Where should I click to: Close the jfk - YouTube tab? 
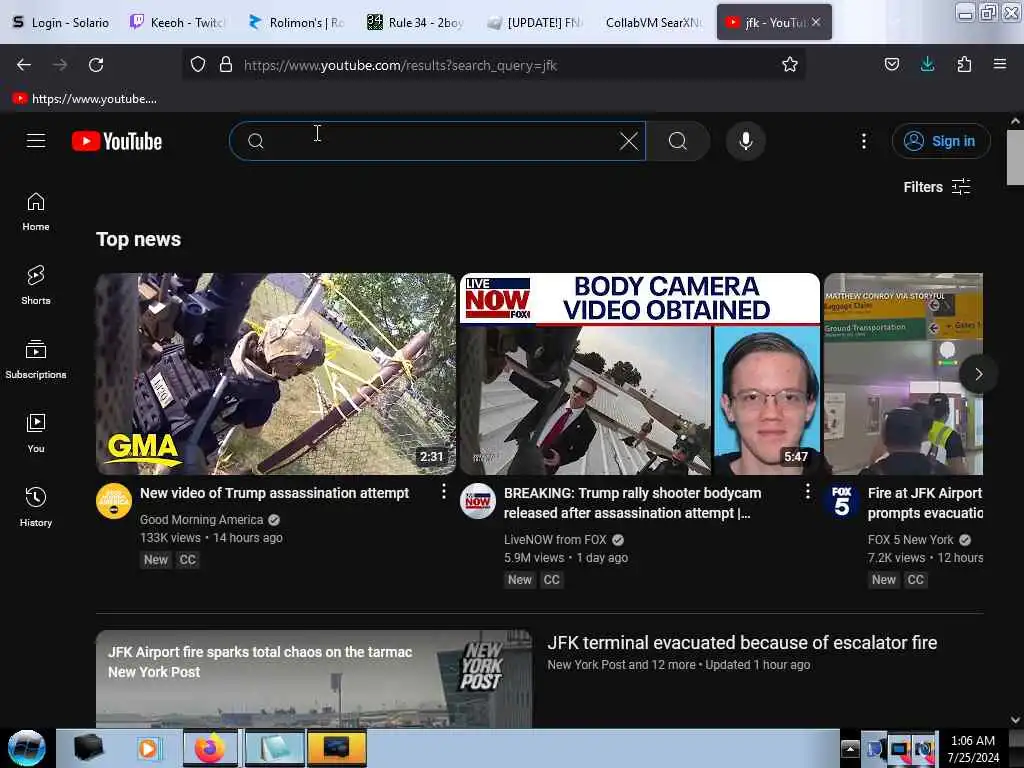pyautogui.click(x=816, y=22)
